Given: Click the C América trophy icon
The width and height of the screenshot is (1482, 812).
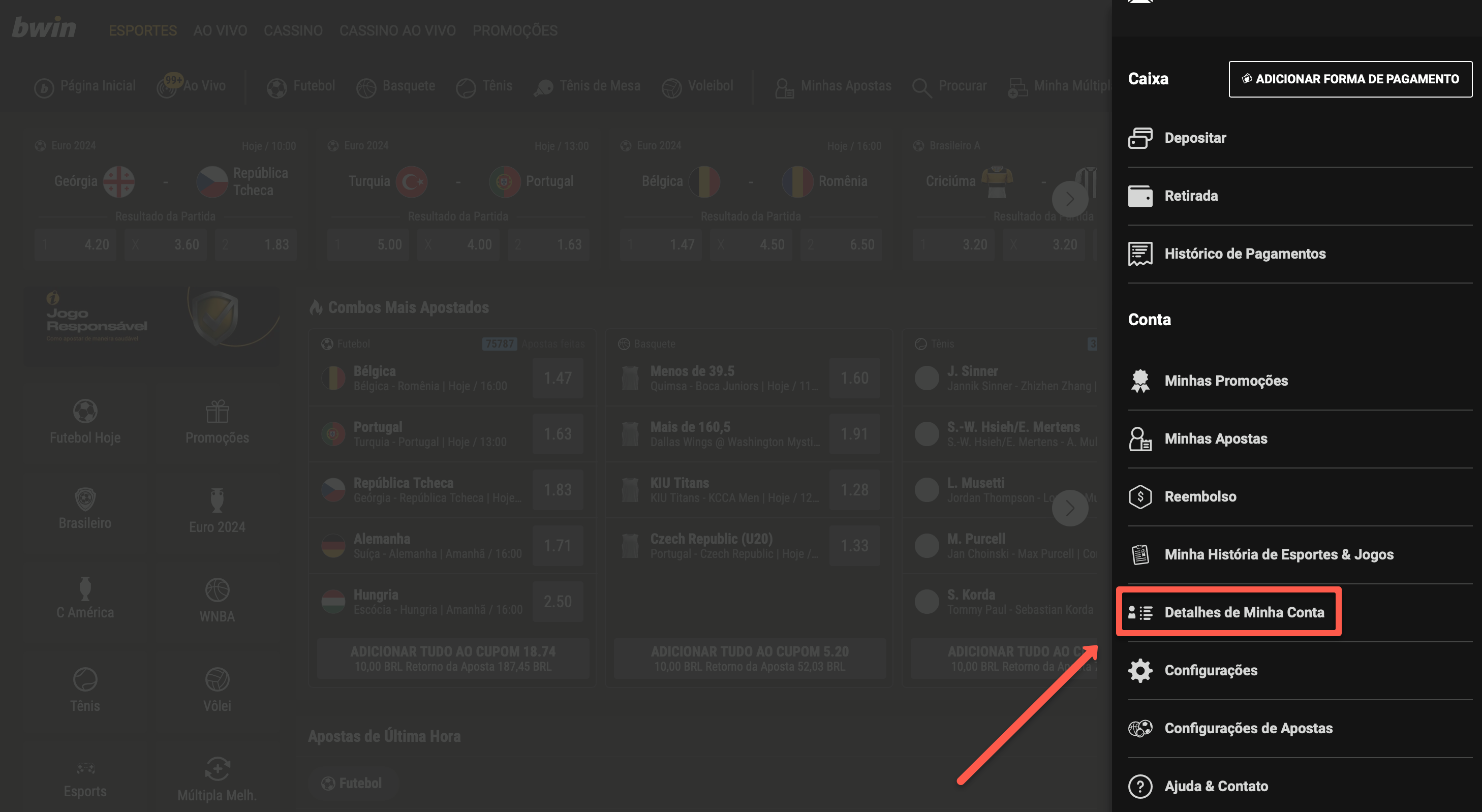Looking at the screenshot, I should pos(85,588).
